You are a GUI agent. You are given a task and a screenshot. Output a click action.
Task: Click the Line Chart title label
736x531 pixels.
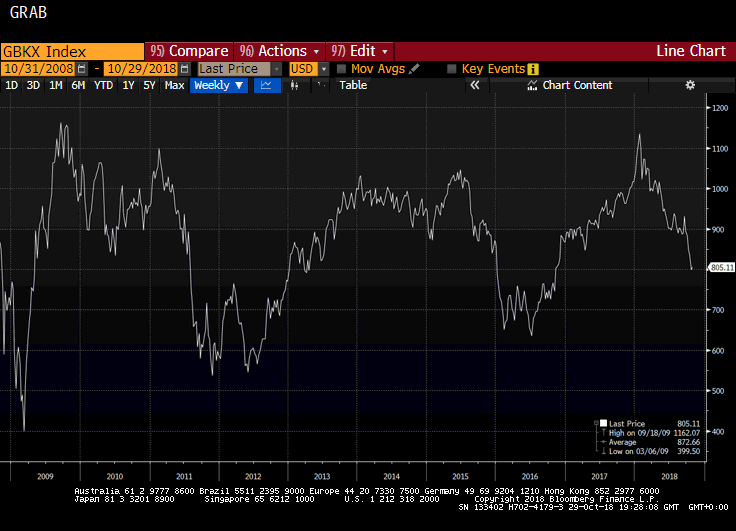tap(691, 51)
